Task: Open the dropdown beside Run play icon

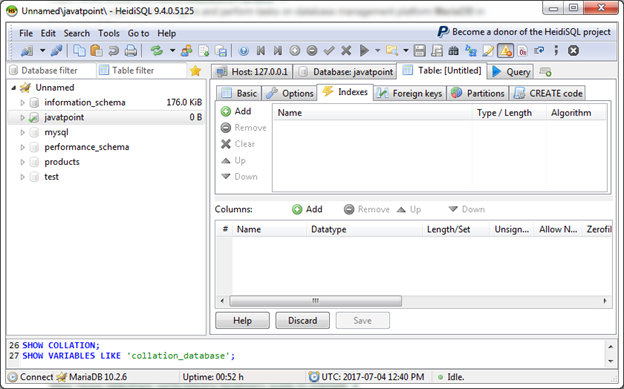Action: click(x=377, y=51)
